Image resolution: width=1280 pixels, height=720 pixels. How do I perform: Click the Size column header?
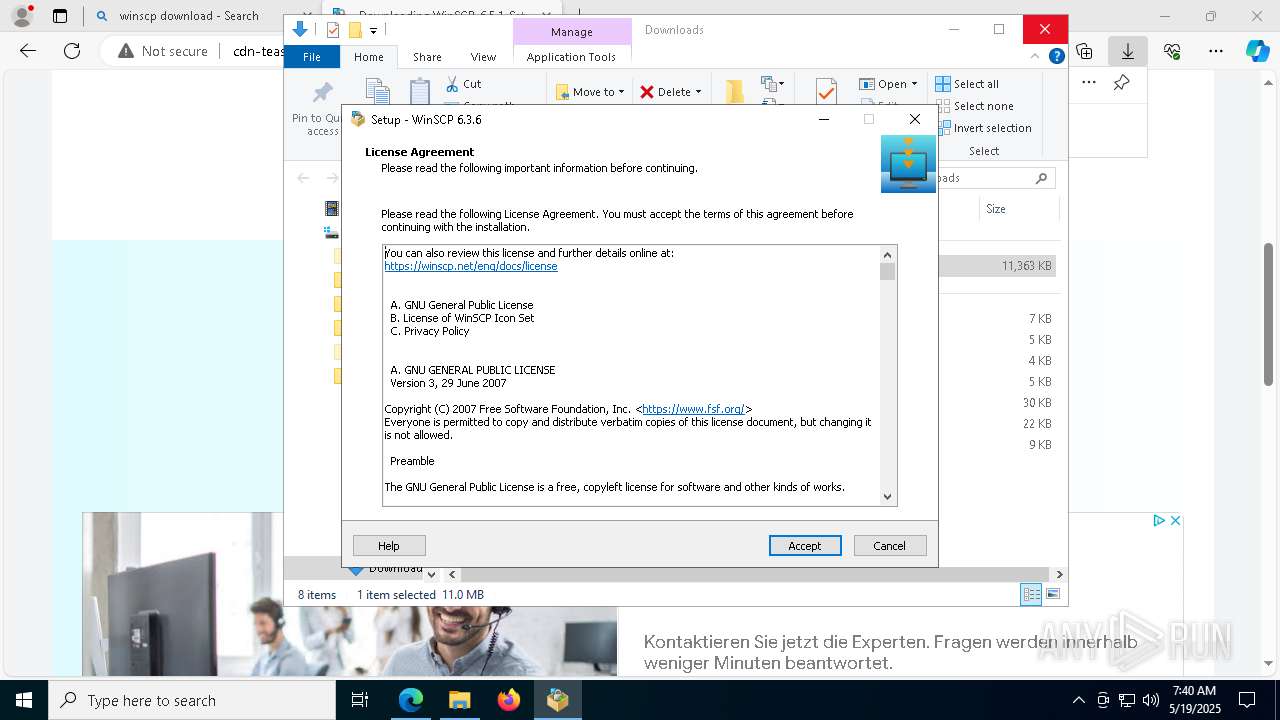click(x=996, y=209)
